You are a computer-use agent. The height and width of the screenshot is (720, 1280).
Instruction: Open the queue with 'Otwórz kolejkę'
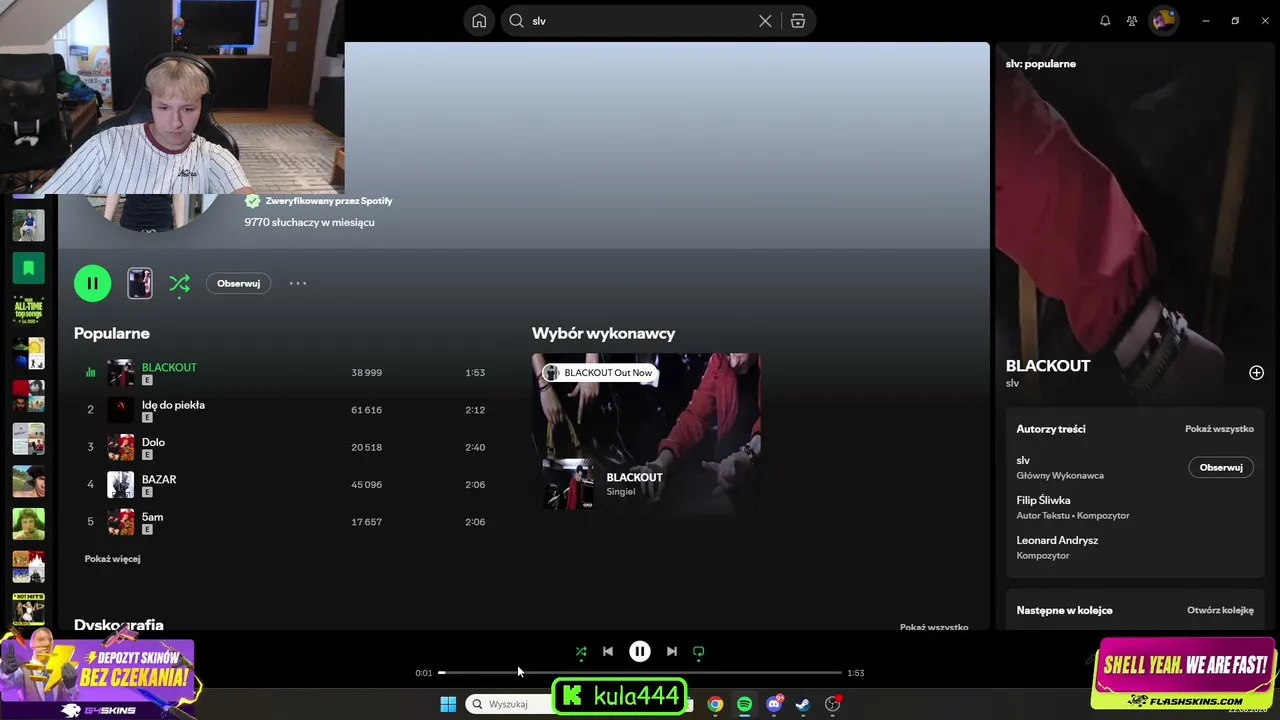click(x=1220, y=610)
